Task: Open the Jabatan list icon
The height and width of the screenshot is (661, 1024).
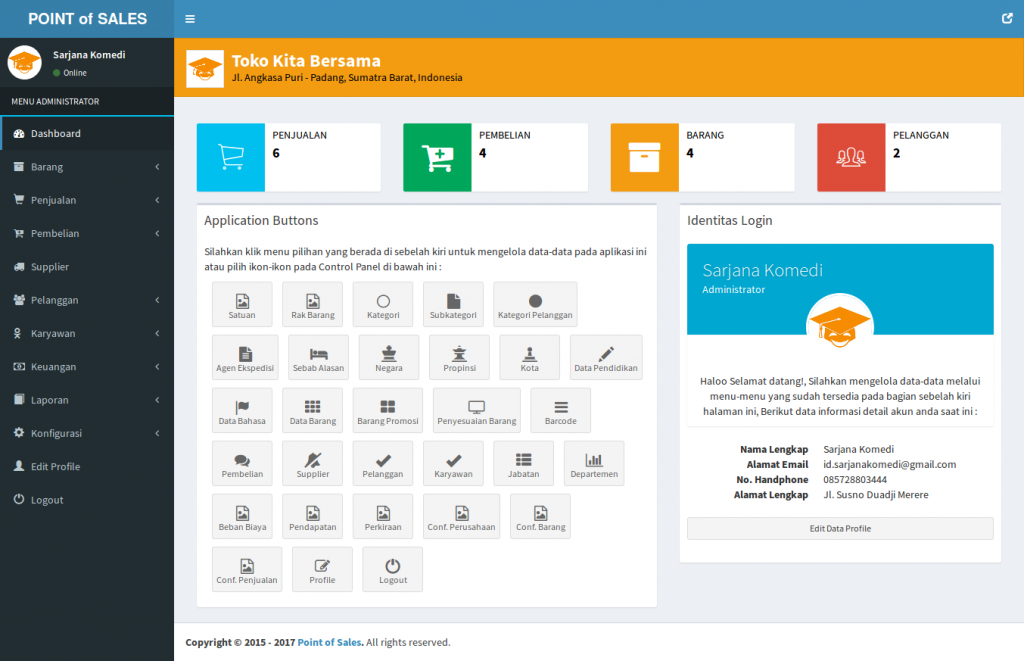Action: 523,463
